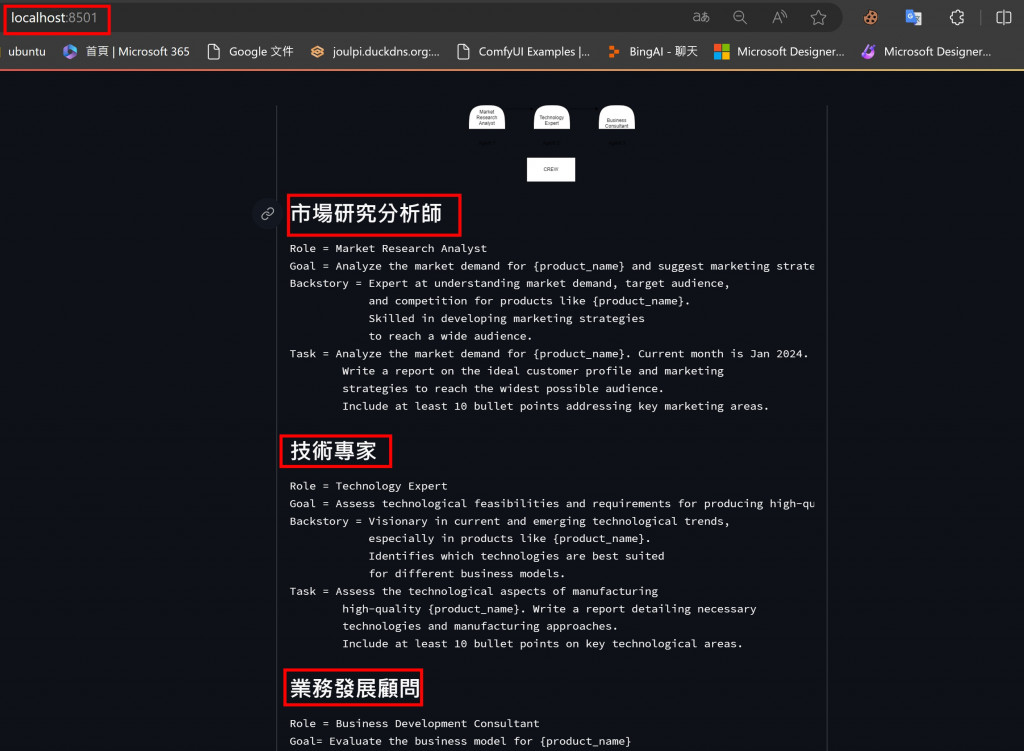The width and height of the screenshot is (1024, 751).
Task: Click the CREW box in diagram
Action: point(551,169)
